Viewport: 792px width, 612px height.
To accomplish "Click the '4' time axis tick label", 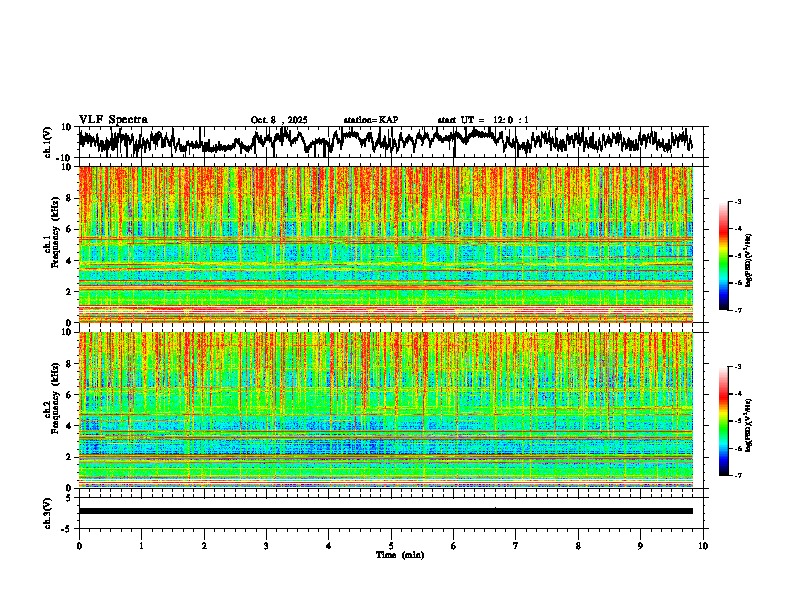I will [x=329, y=546].
